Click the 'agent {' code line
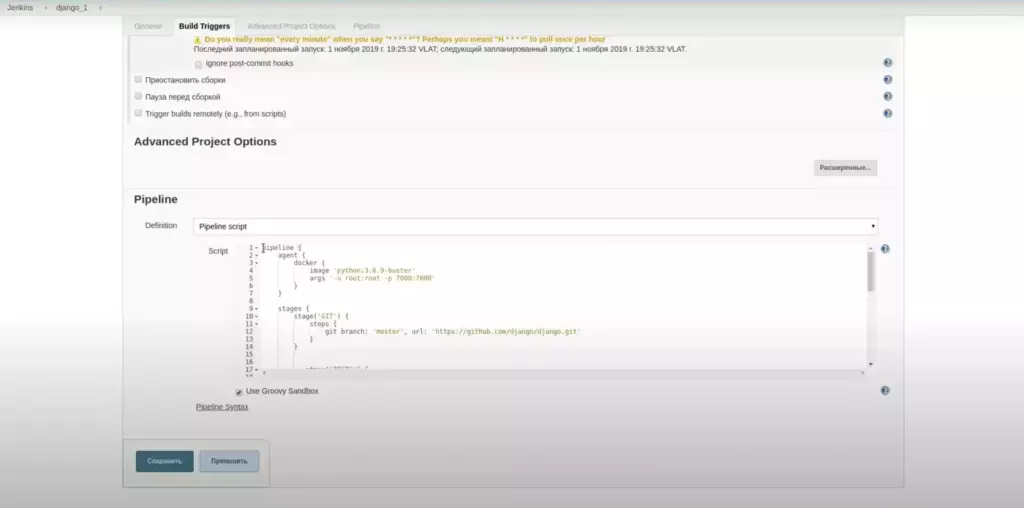This screenshot has width=1024, height=508. [x=291, y=255]
